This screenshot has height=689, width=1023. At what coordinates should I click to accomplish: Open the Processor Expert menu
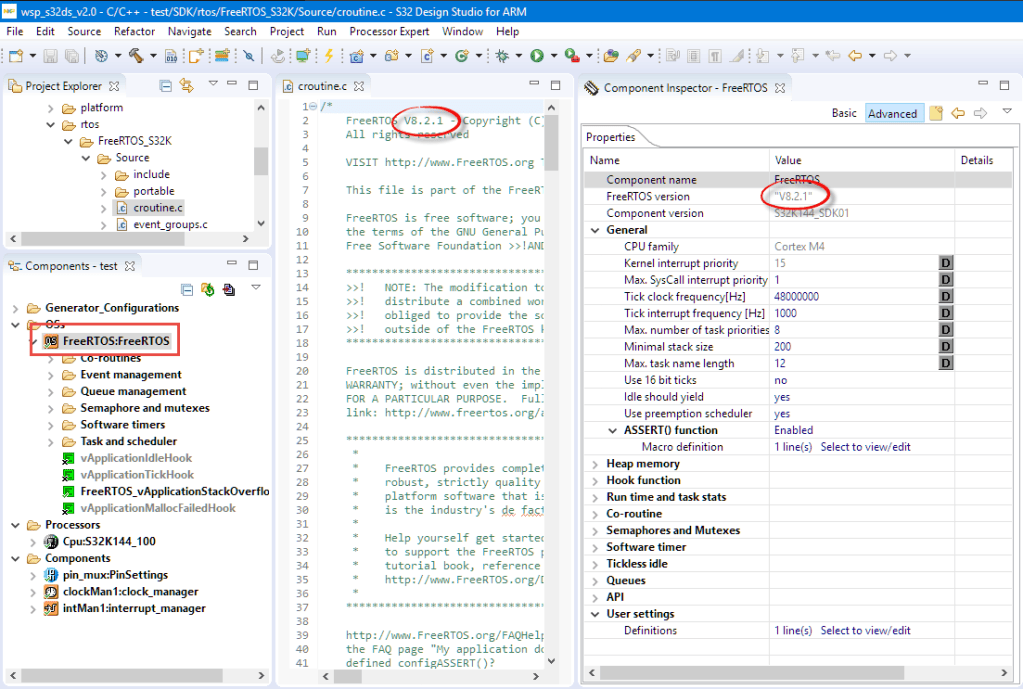tap(389, 31)
